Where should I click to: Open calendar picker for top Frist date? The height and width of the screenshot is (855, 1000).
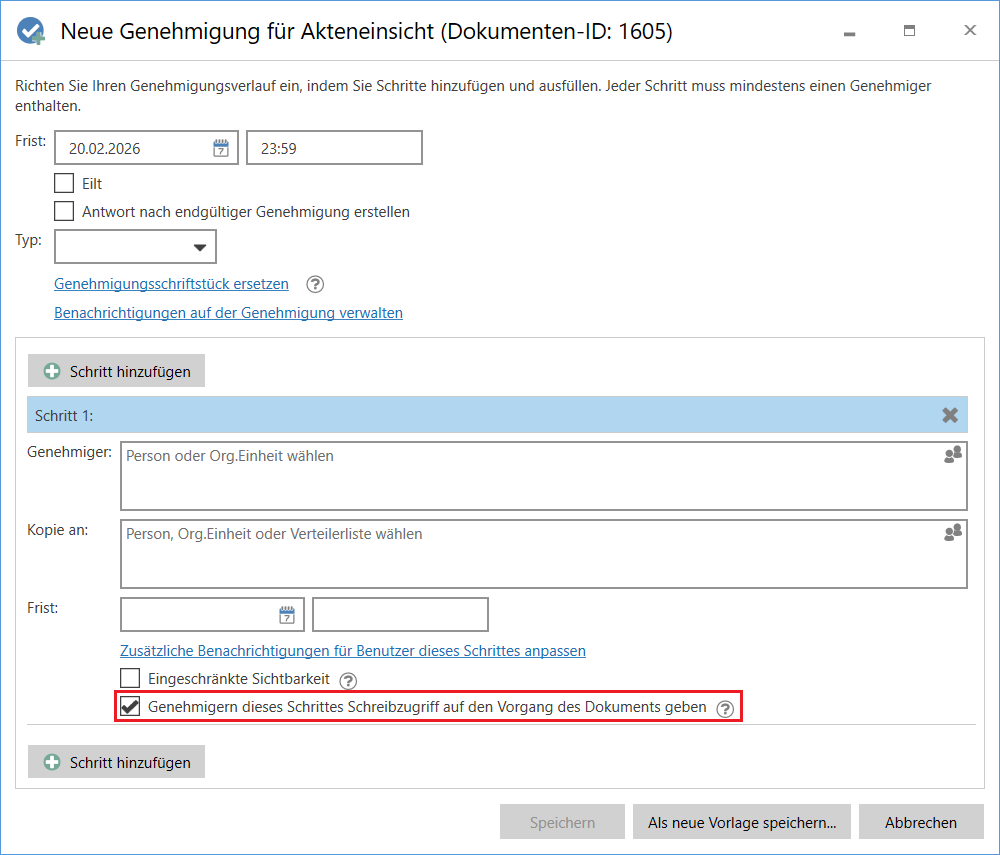(x=221, y=148)
